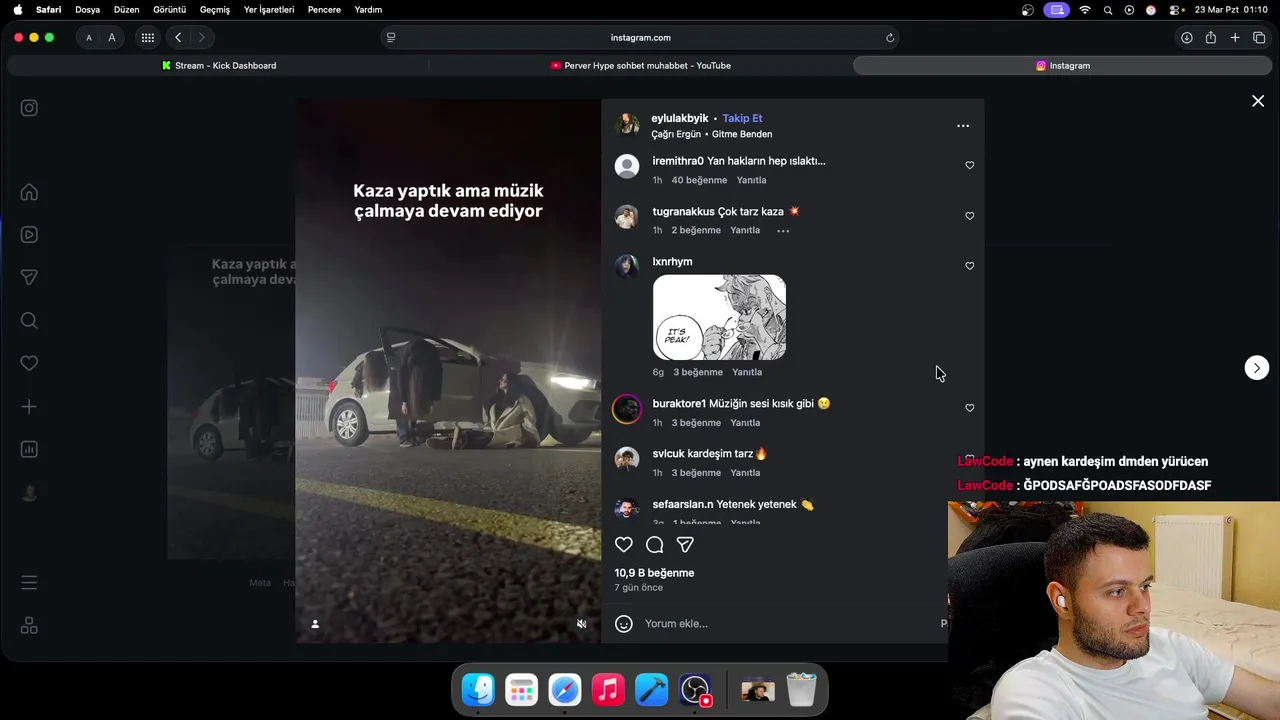This screenshot has height=720, width=1280.
Task: Open Düzen menu
Action: tap(127, 10)
